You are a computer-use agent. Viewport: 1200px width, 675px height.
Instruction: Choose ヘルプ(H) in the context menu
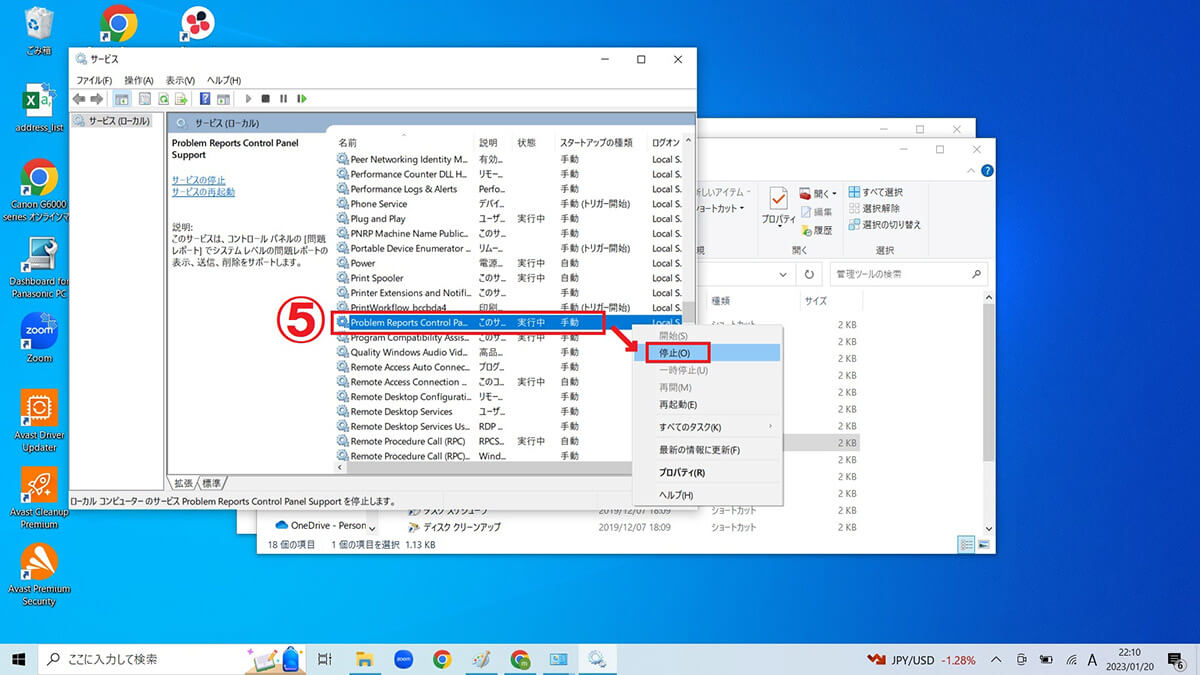click(706, 495)
